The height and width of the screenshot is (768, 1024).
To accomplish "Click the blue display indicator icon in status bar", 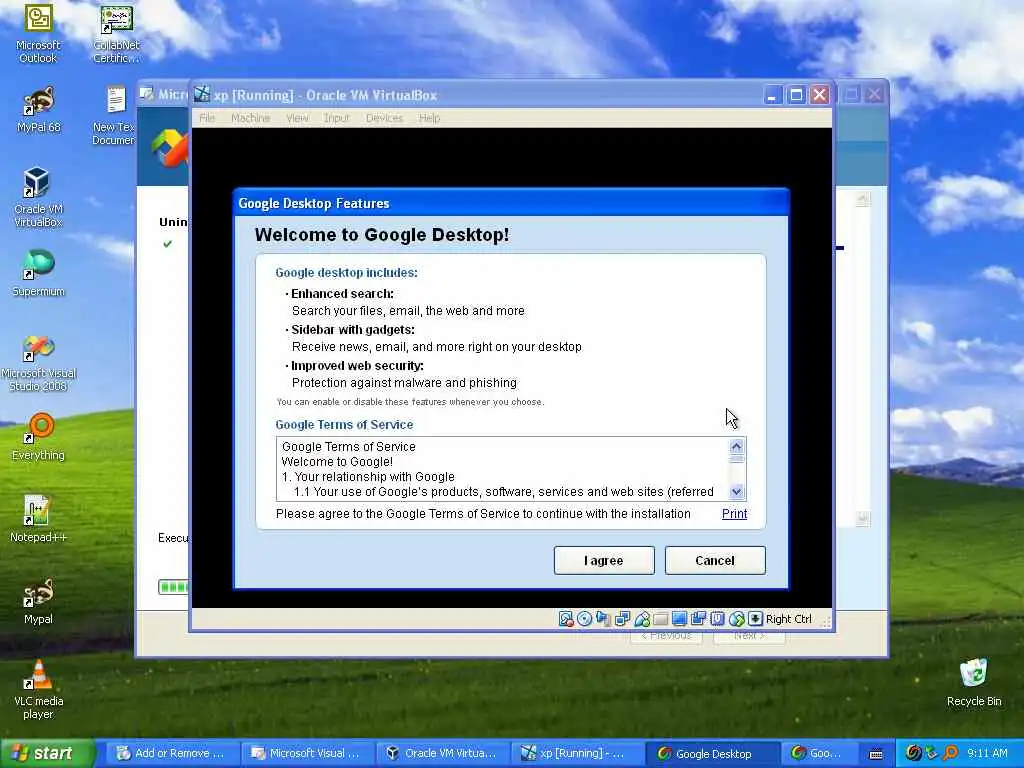I will pyautogui.click(x=679, y=618).
